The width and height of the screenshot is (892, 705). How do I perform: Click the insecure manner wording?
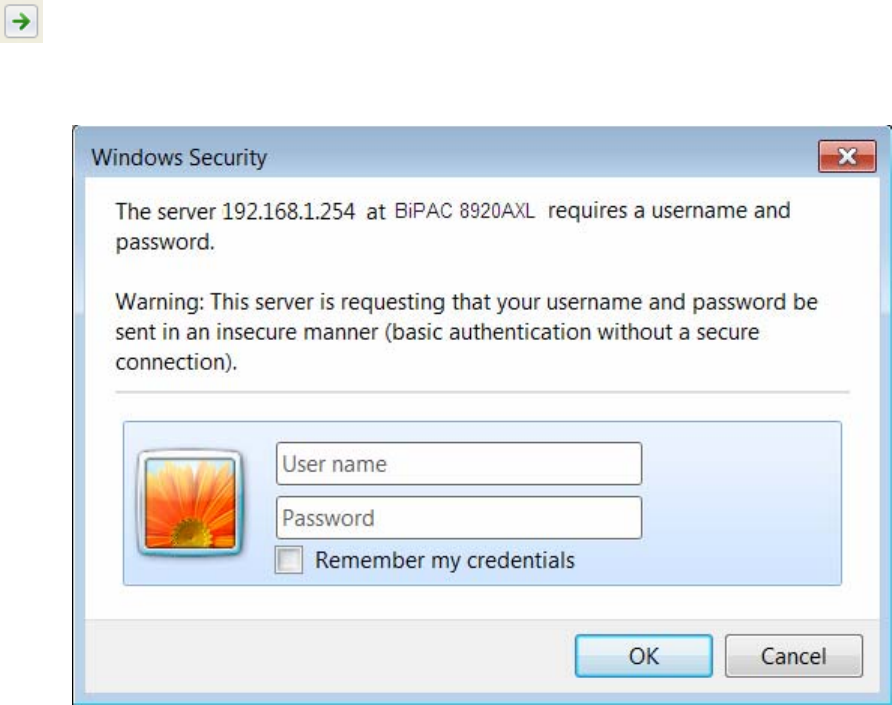(x=296, y=332)
